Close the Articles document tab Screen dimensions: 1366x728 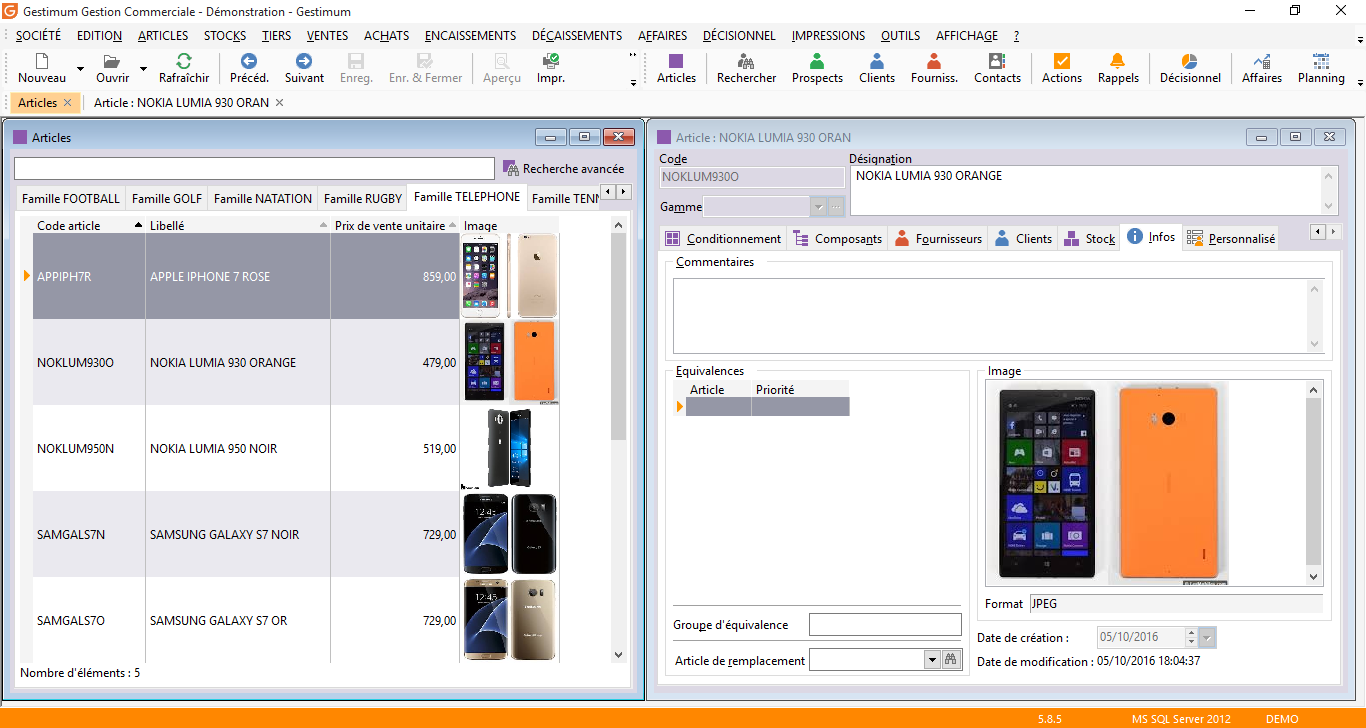tap(67, 103)
